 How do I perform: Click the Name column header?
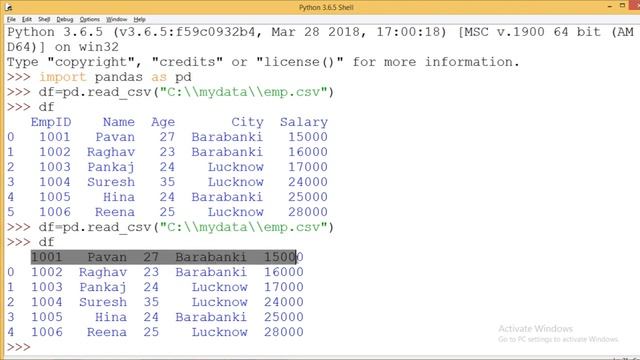(119, 122)
